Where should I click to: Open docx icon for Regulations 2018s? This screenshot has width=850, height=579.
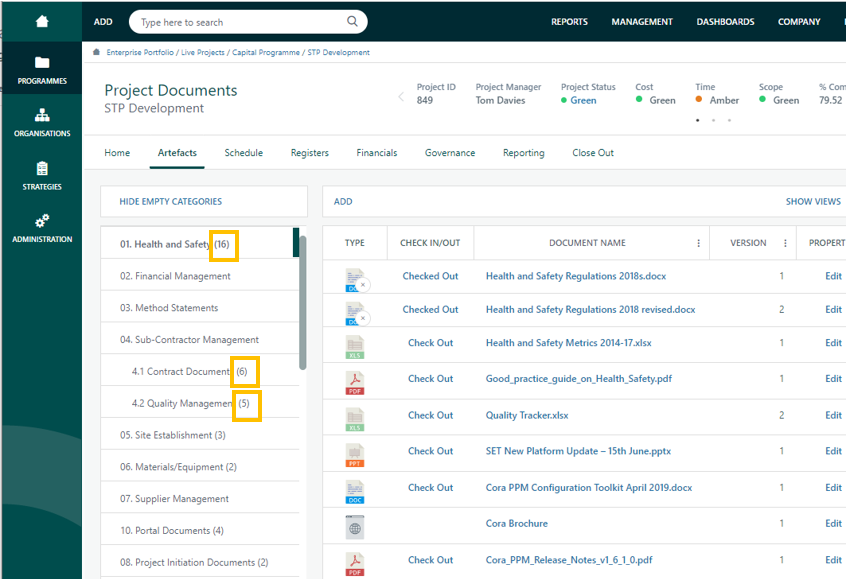click(x=356, y=280)
